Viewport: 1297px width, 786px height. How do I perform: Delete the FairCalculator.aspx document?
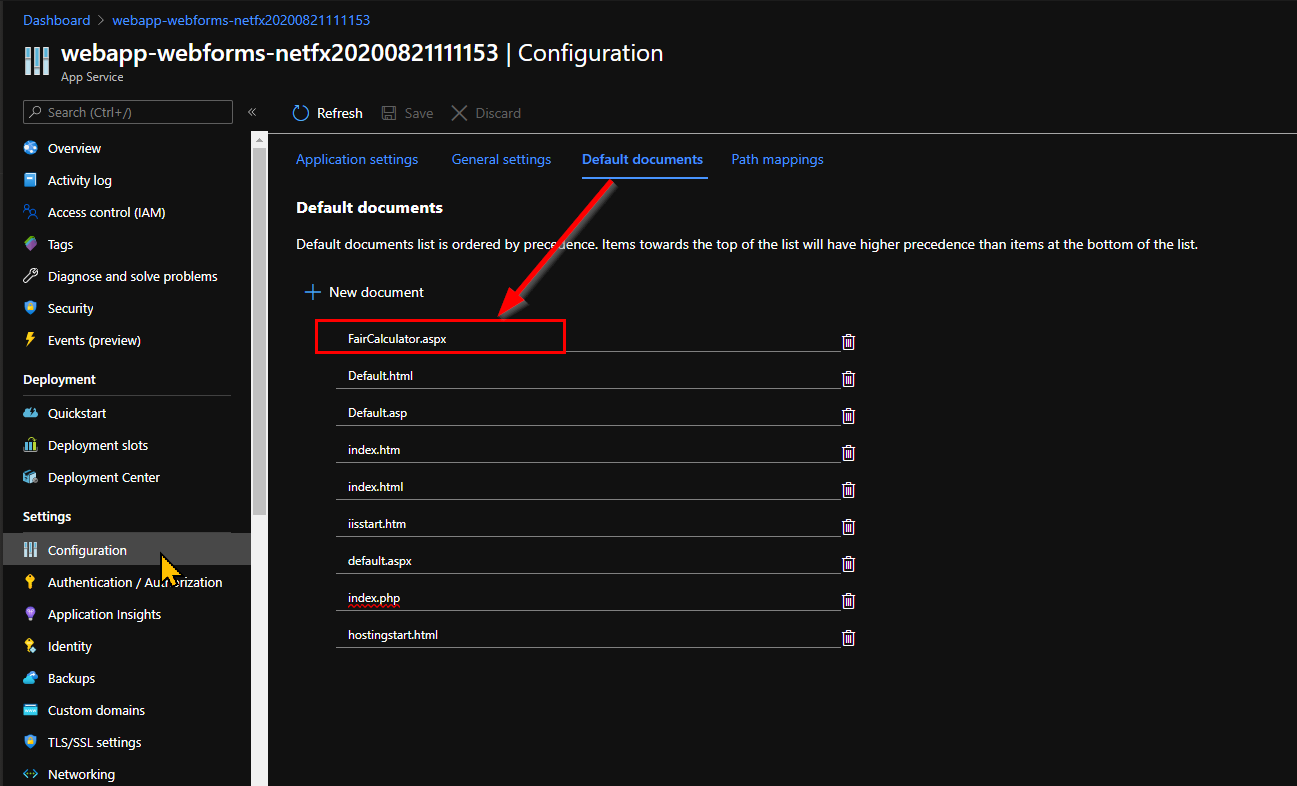848,342
